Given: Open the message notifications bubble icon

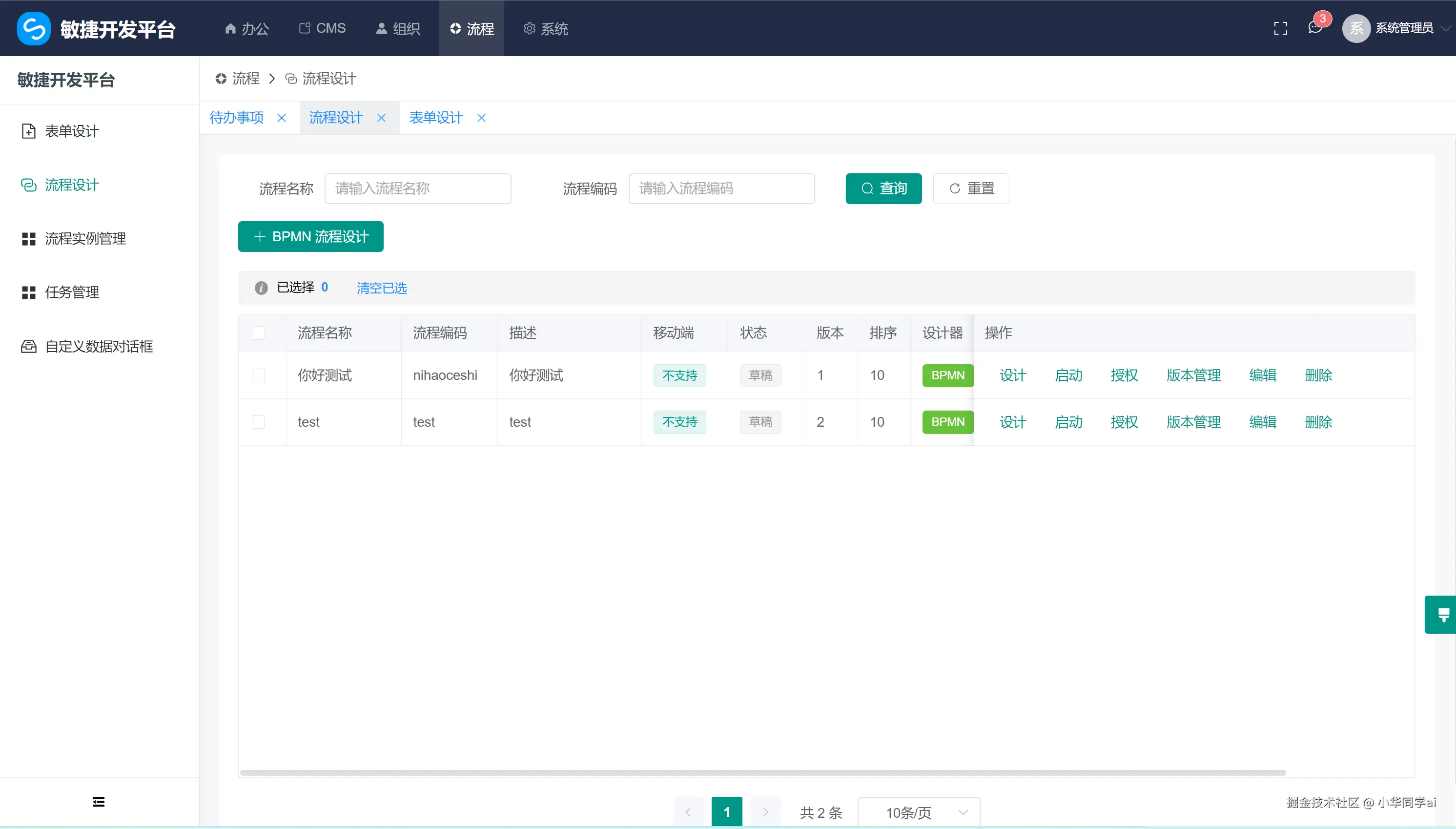Looking at the screenshot, I should (x=1314, y=27).
